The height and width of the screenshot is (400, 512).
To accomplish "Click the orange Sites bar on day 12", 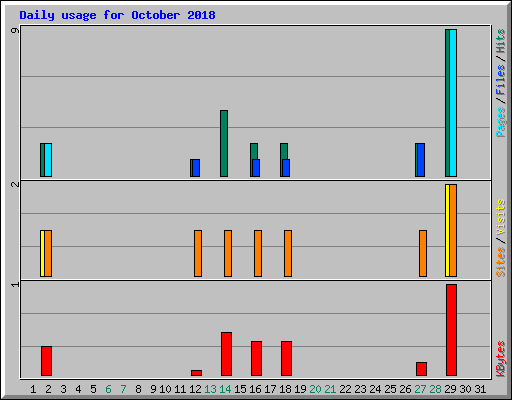I will (198, 253).
